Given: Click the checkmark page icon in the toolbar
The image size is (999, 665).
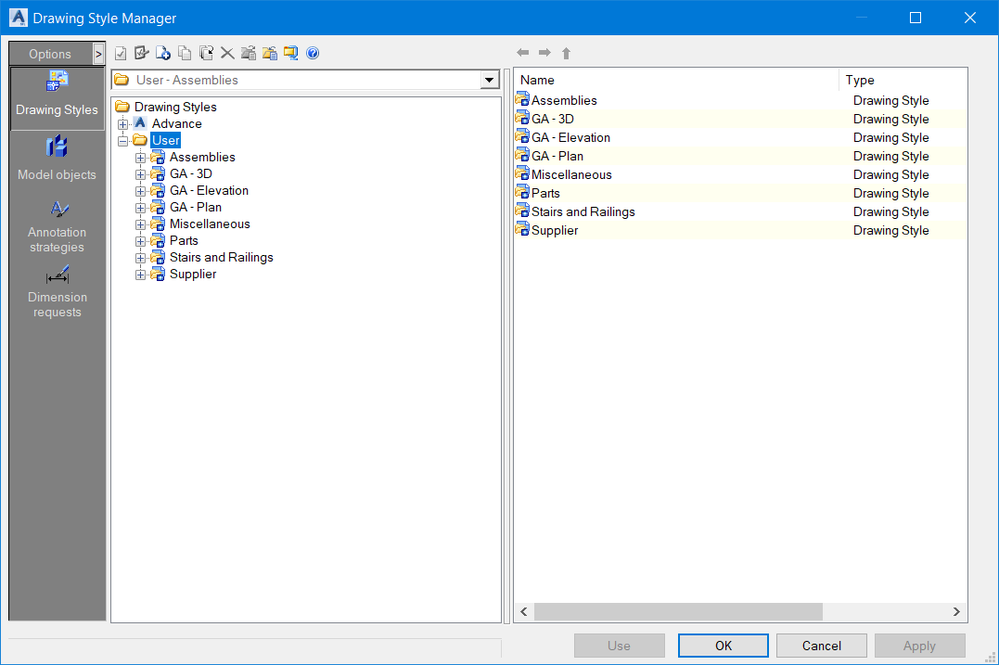Looking at the screenshot, I should click(x=120, y=54).
